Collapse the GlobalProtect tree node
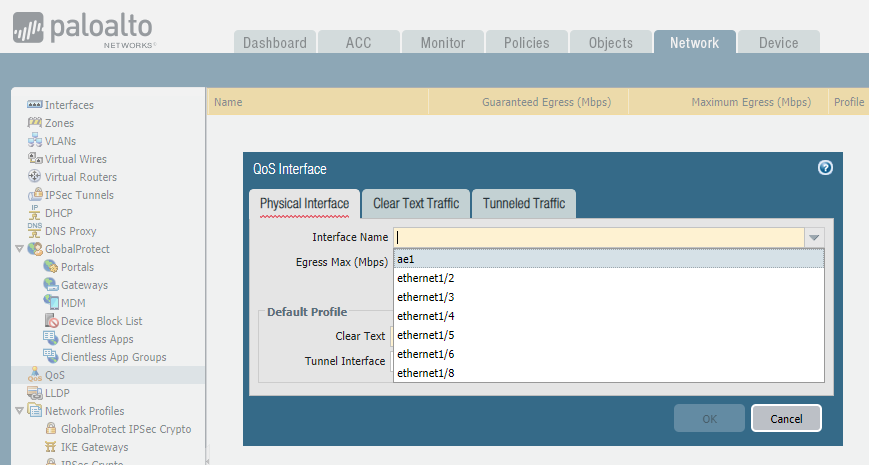The height and width of the screenshot is (465, 869). click(x=20, y=249)
